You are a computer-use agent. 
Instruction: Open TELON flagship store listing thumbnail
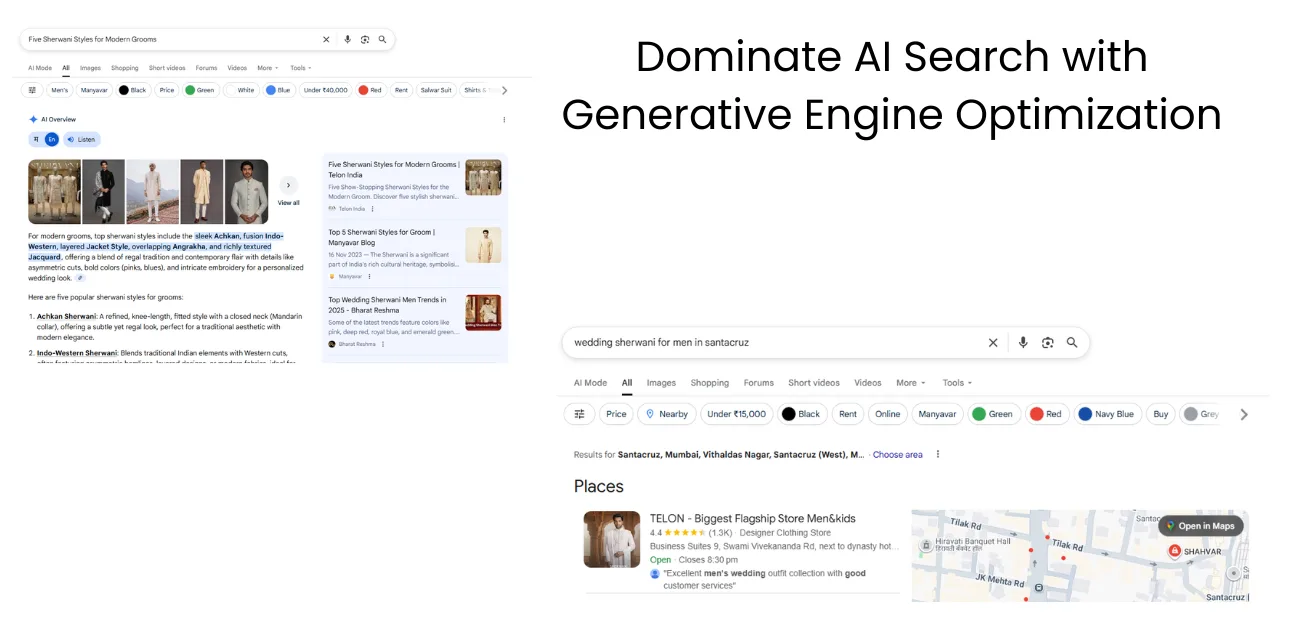click(612, 540)
